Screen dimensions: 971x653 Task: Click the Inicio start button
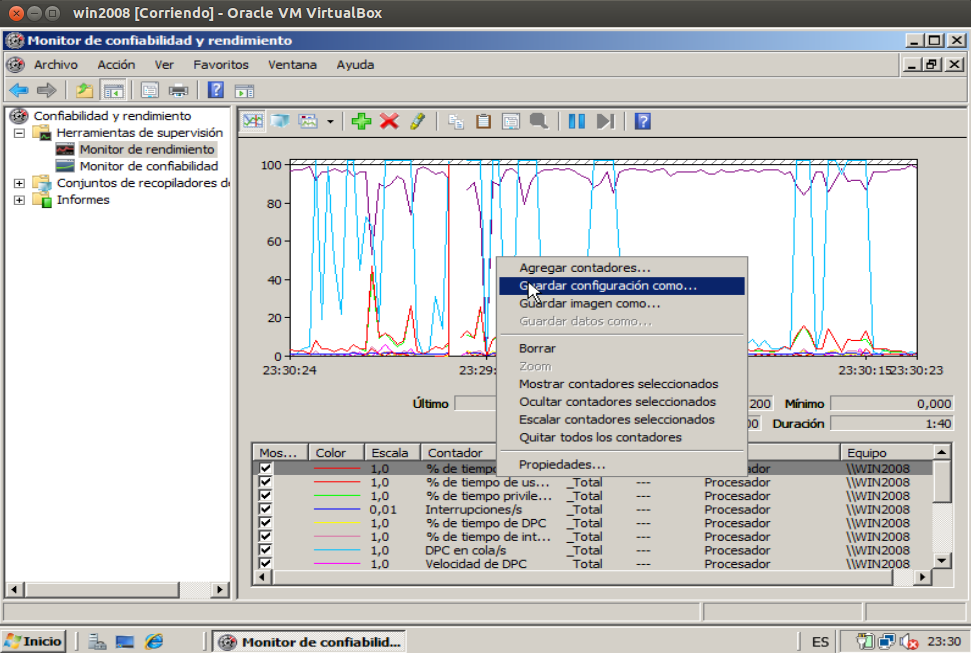pos(34,642)
